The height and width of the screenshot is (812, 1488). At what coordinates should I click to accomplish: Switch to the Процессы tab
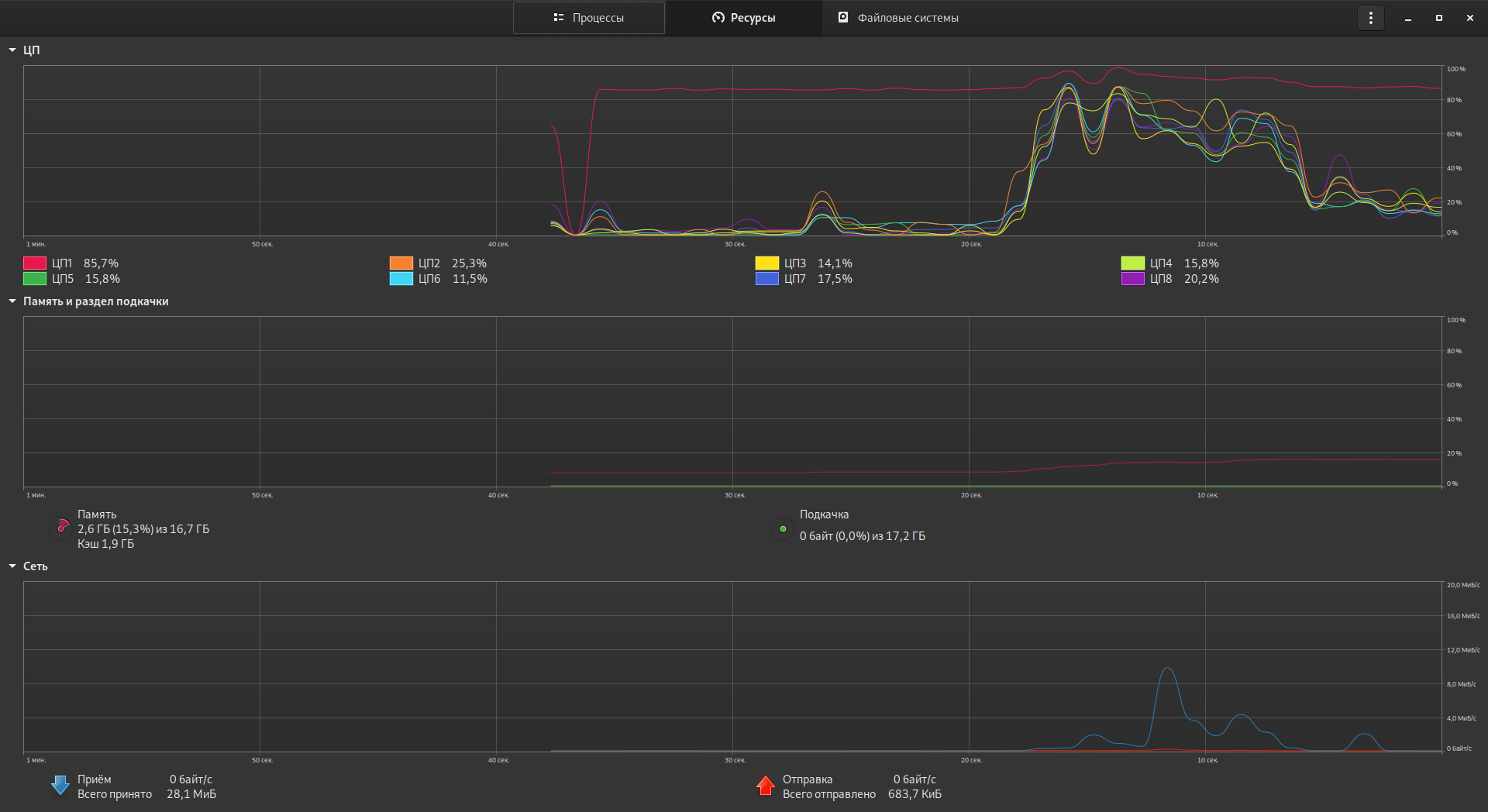(589, 18)
